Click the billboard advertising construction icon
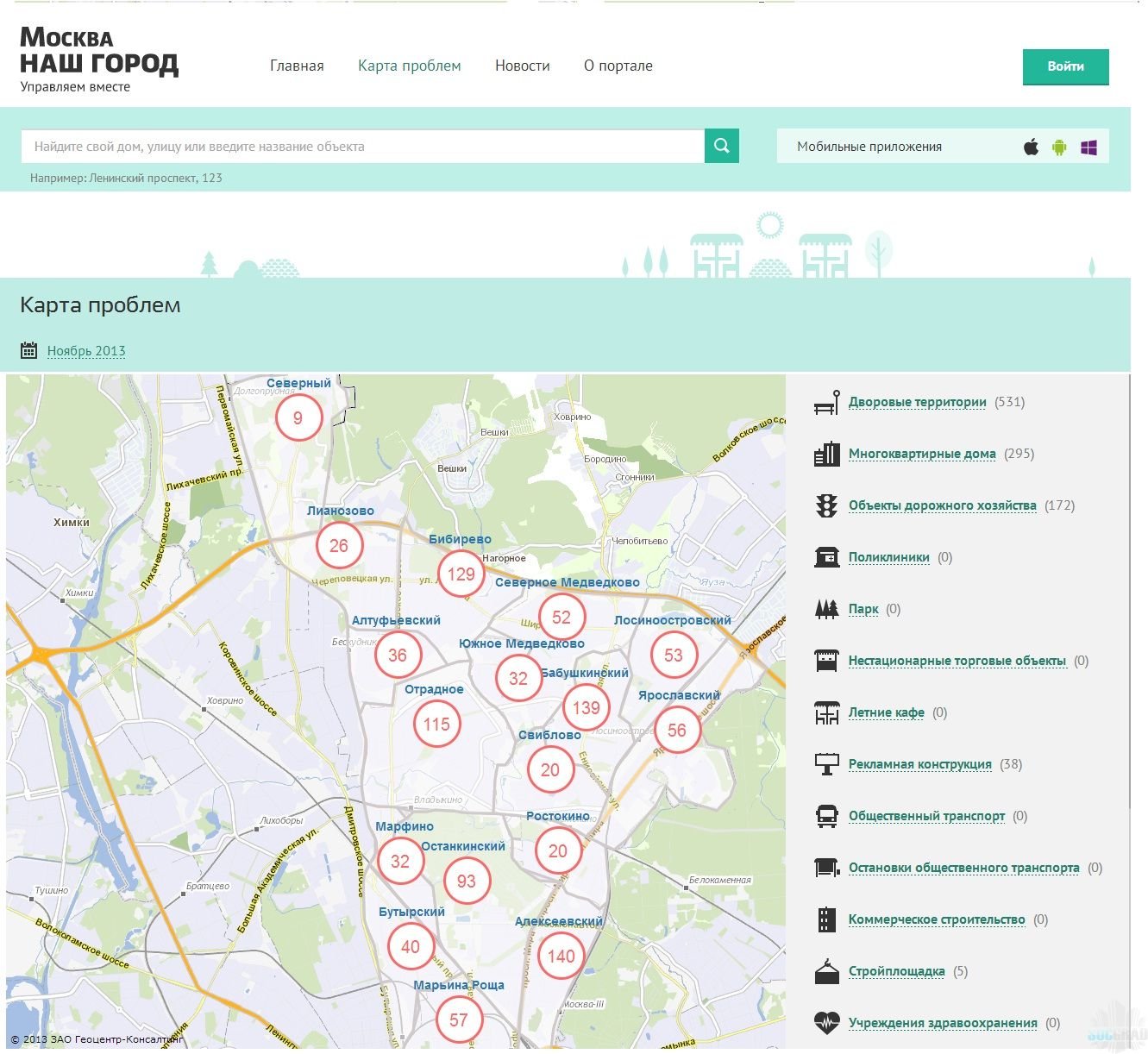The height and width of the screenshot is (1054, 1148). click(x=826, y=764)
